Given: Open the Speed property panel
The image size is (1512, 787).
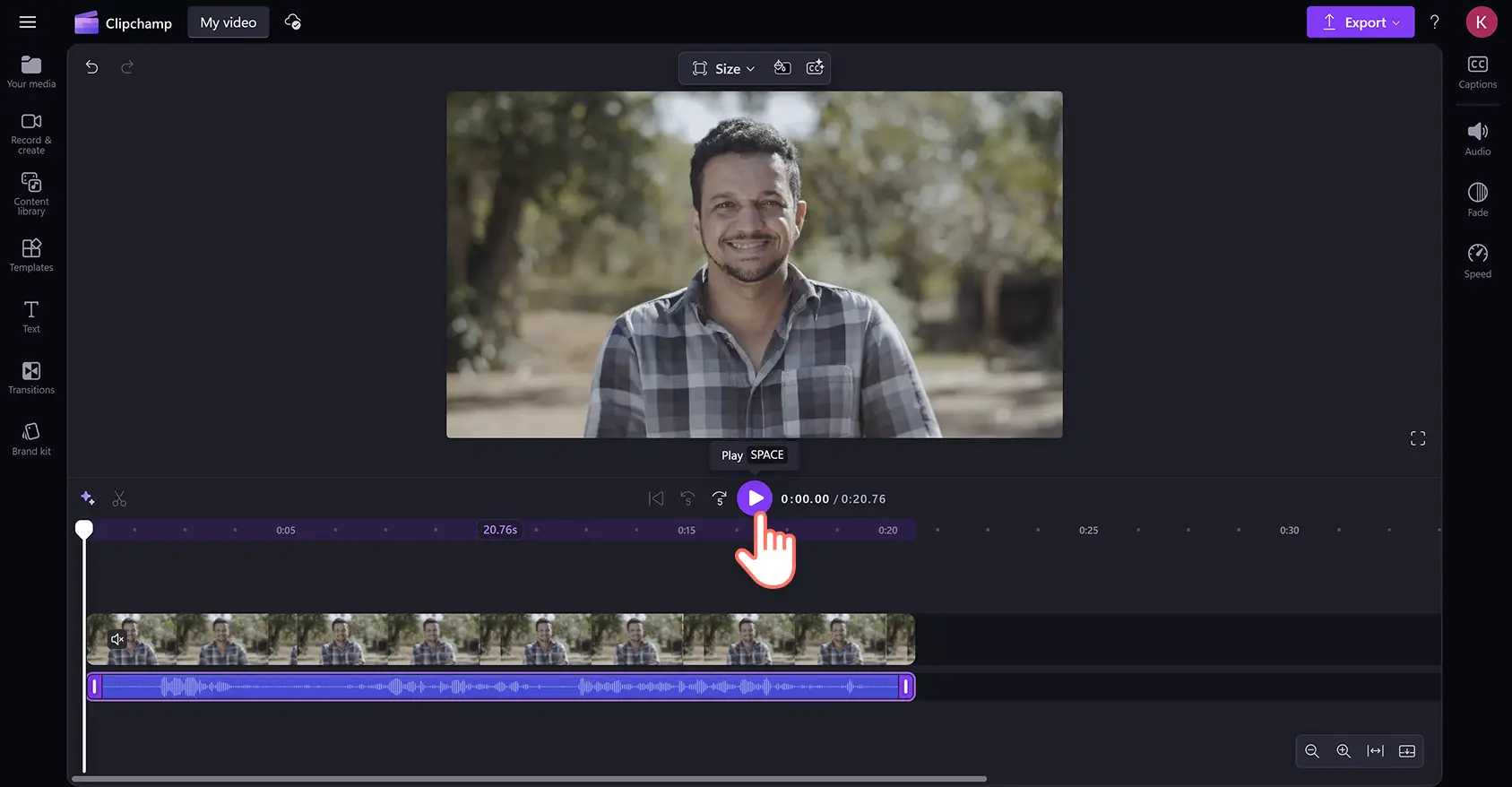Looking at the screenshot, I should pos(1478,262).
